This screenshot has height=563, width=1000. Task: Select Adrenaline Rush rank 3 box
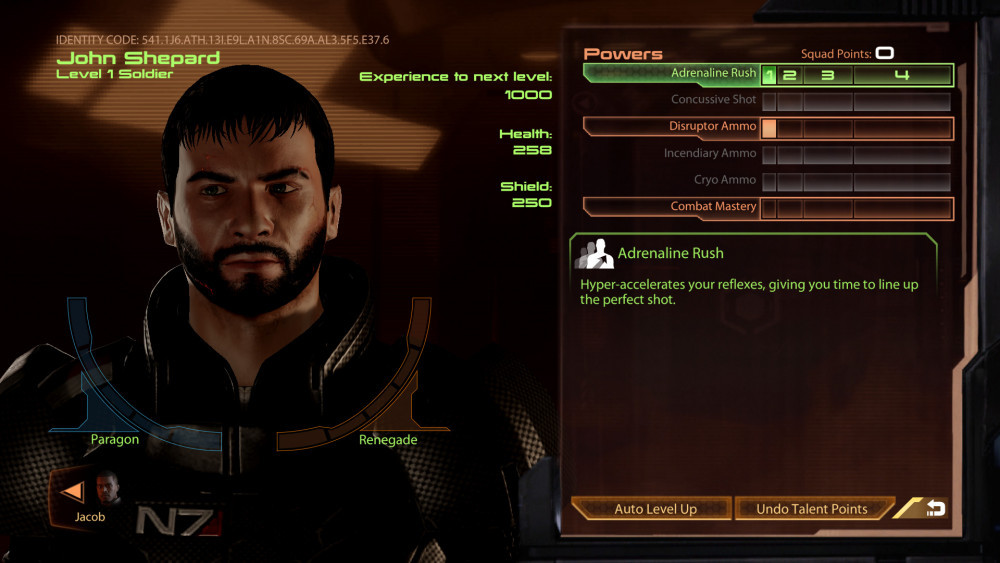pos(828,75)
